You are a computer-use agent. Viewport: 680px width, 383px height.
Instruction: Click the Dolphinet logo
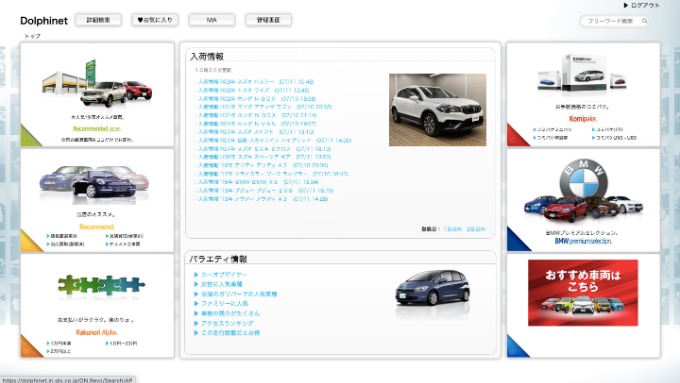coord(44,21)
